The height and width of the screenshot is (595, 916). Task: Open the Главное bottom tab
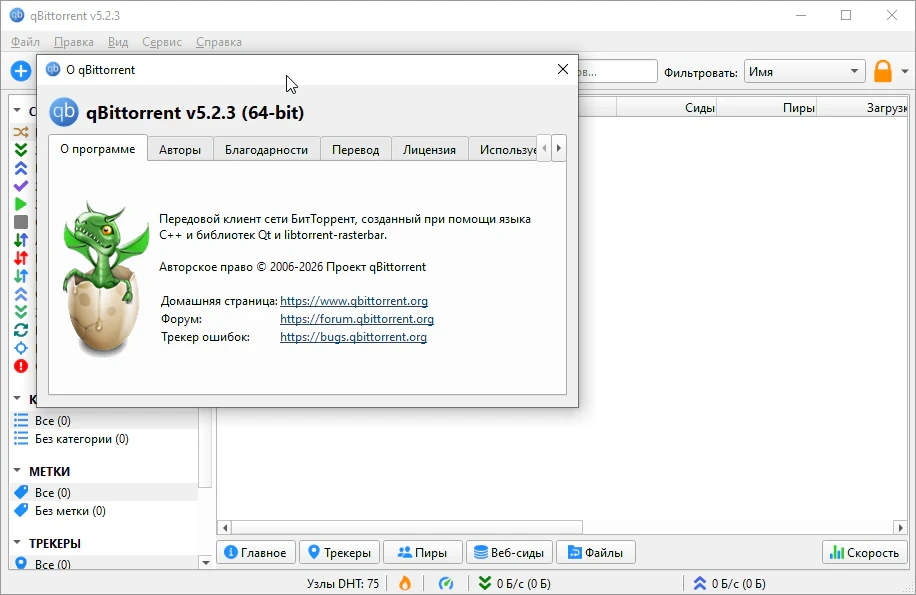click(x=256, y=552)
